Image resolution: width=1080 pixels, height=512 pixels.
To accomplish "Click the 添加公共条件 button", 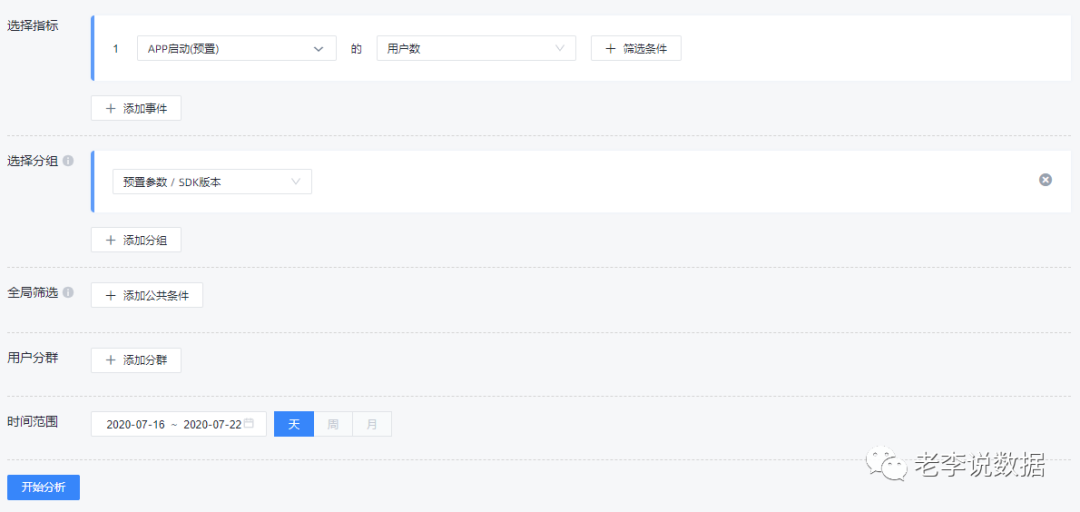I will pos(147,296).
